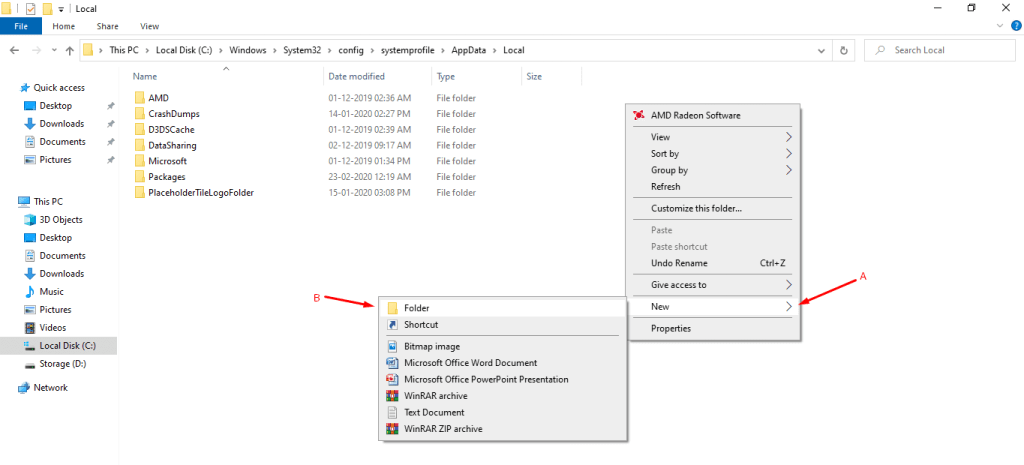
Task: Click the Word Document icon in submenu
Action: [x=392, y=362]
